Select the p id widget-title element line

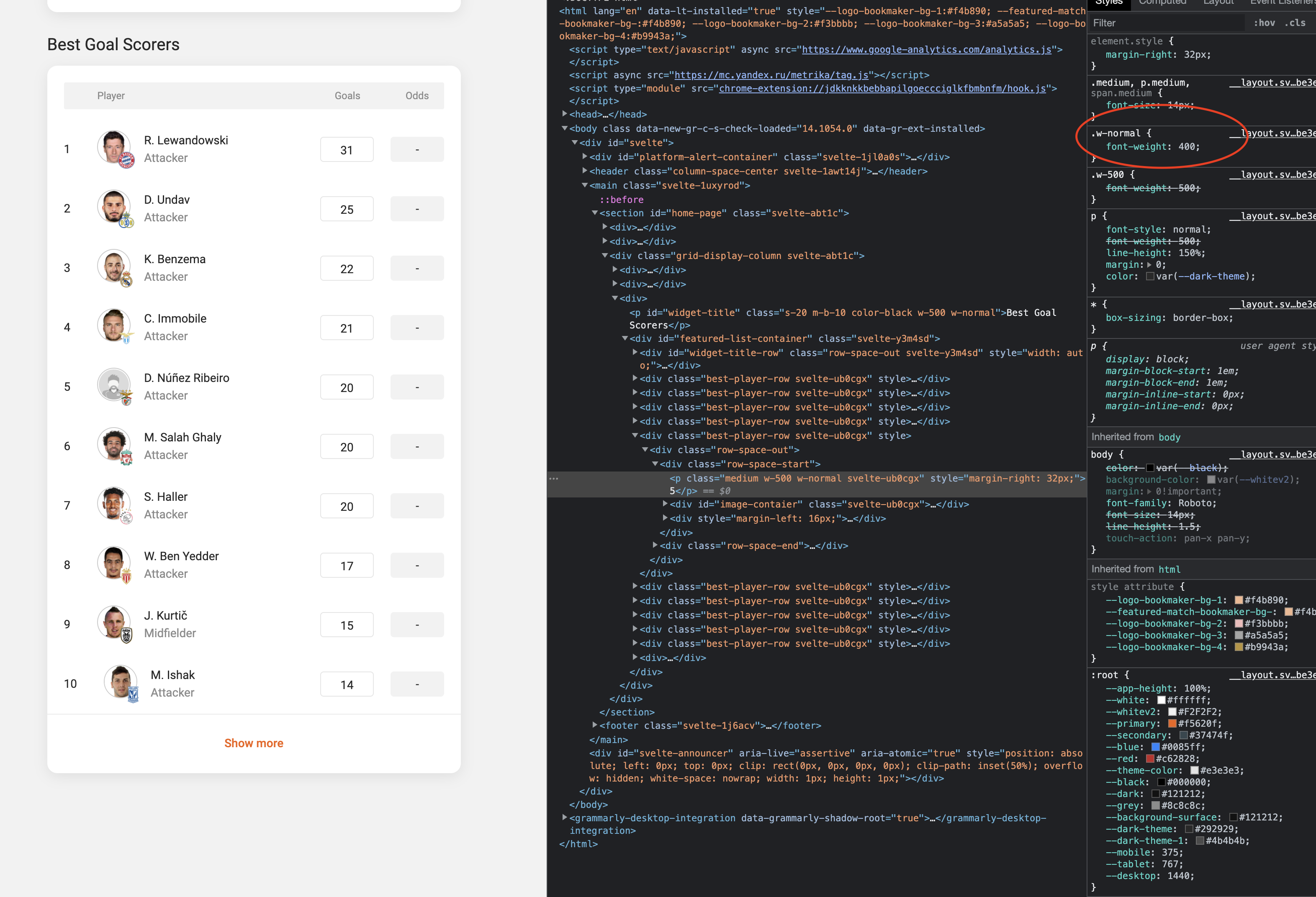coord(843,319)
